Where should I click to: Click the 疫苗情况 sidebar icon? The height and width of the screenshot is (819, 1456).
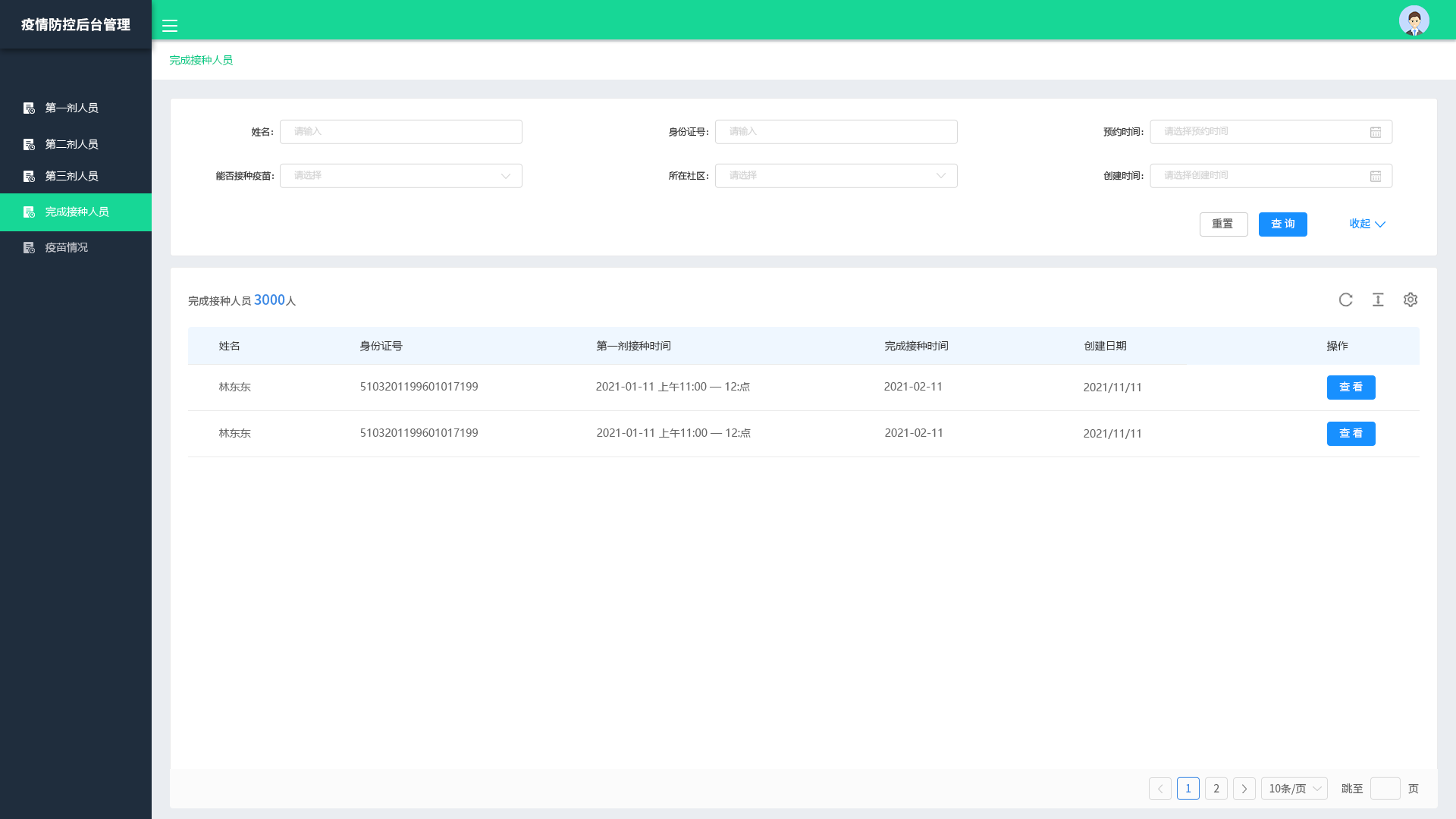coord(29,247)
